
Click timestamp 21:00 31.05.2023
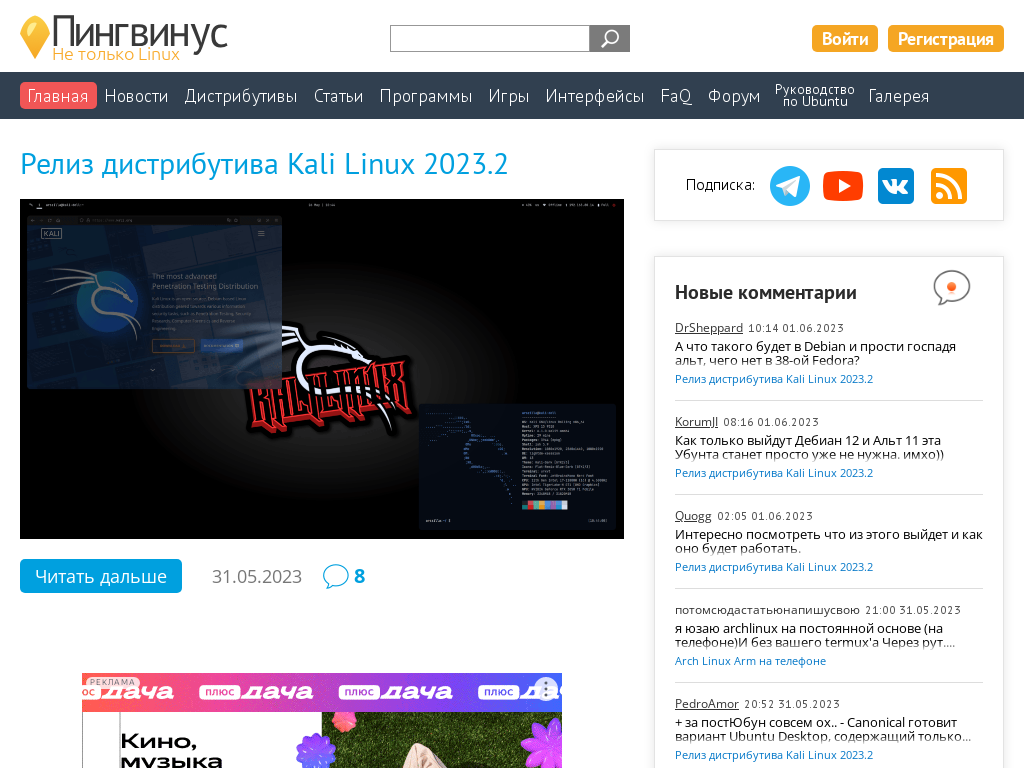coord(913,611)
